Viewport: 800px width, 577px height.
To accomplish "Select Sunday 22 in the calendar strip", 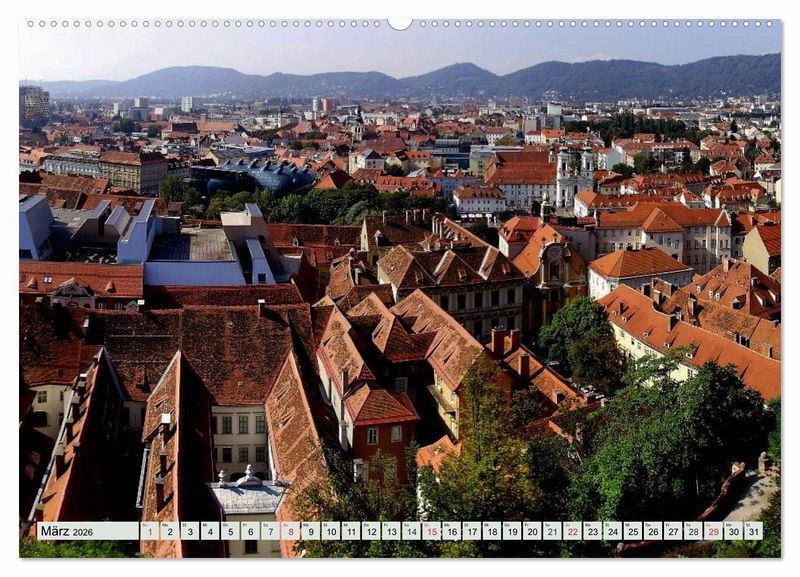I will click(573, 531).
